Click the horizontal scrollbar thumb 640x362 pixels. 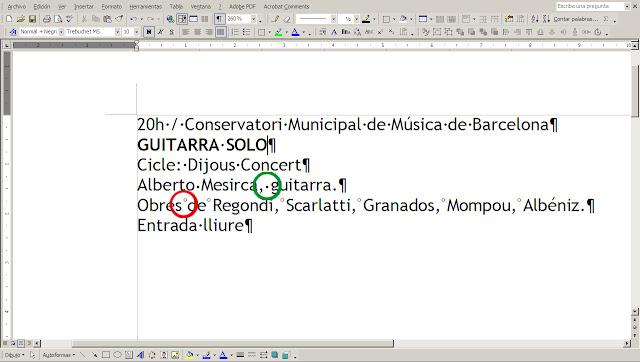(x=233, y=344)
